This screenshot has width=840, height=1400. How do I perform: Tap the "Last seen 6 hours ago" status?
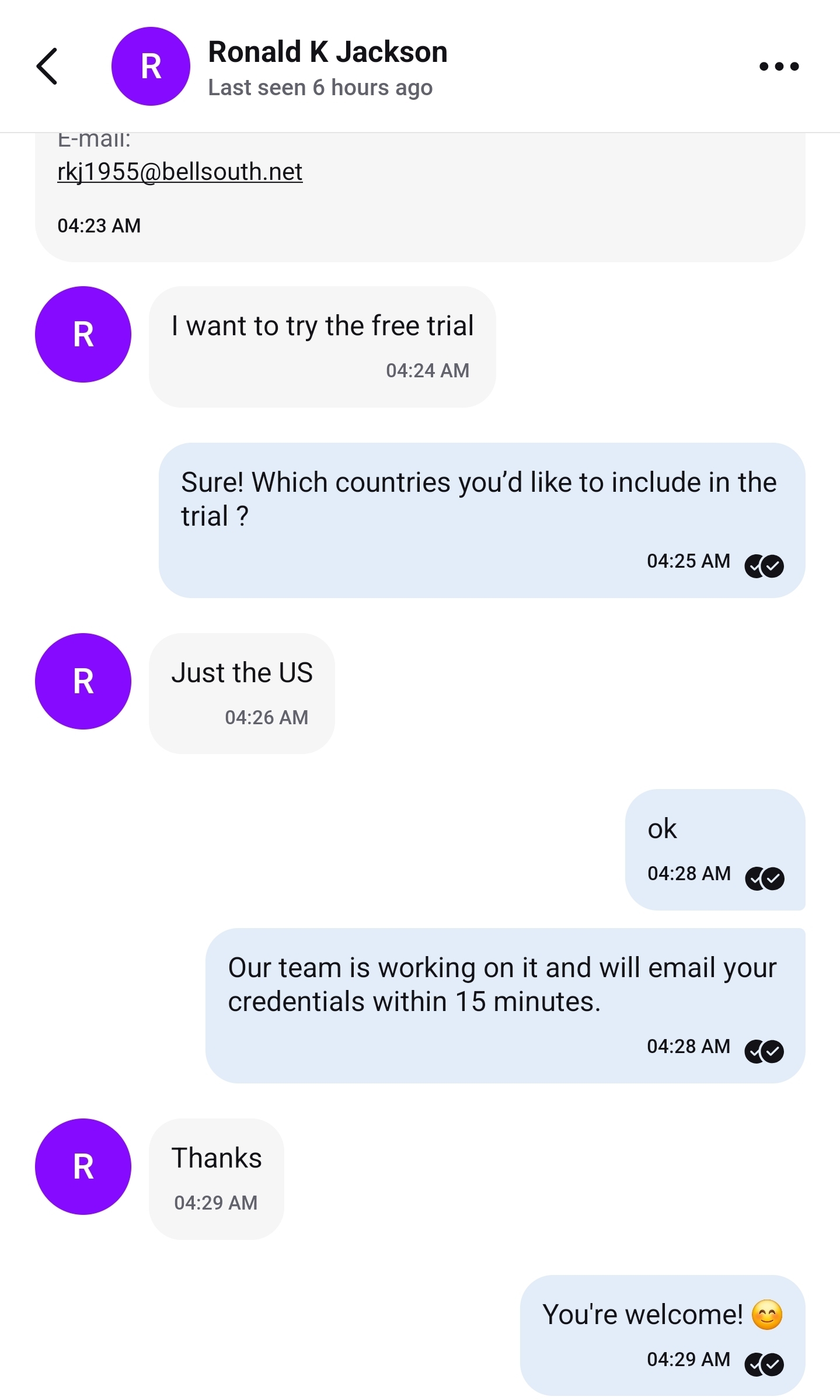[x=320, y=88]
